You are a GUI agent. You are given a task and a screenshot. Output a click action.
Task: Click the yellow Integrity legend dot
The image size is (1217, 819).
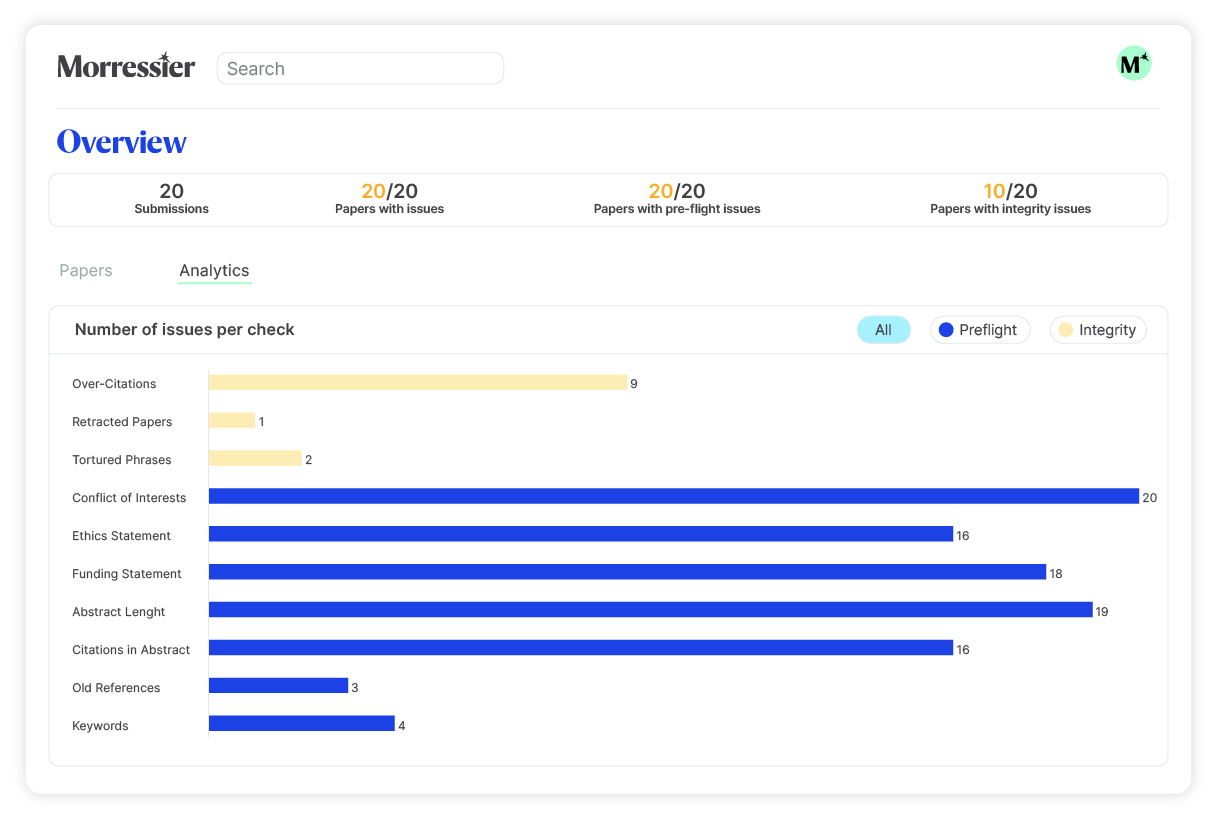[1066, 330]
